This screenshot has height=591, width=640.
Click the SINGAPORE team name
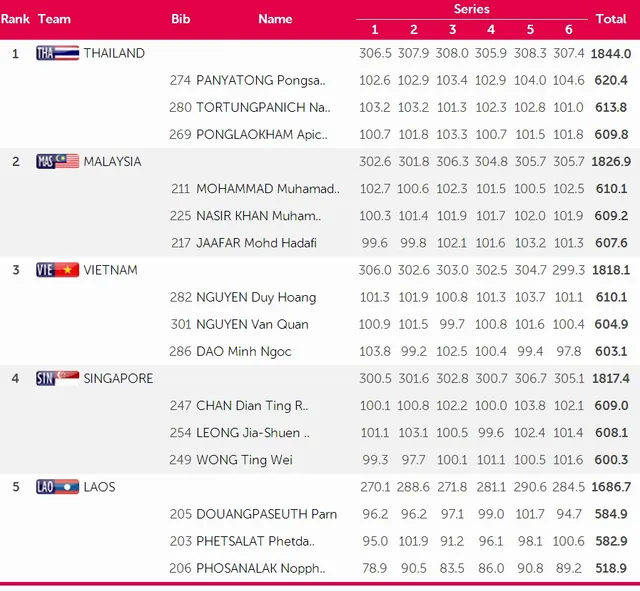[118, 378]
